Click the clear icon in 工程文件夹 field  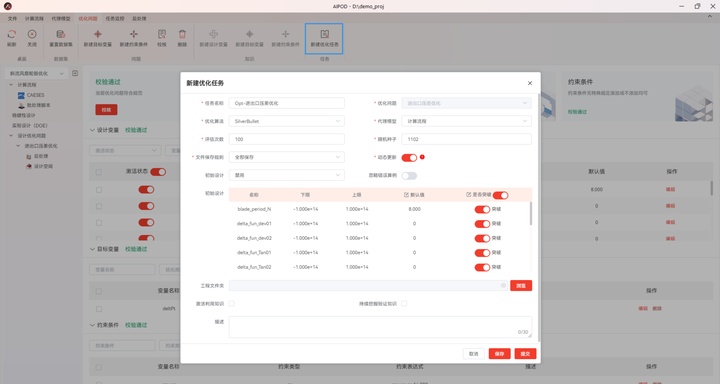point(503,286)
